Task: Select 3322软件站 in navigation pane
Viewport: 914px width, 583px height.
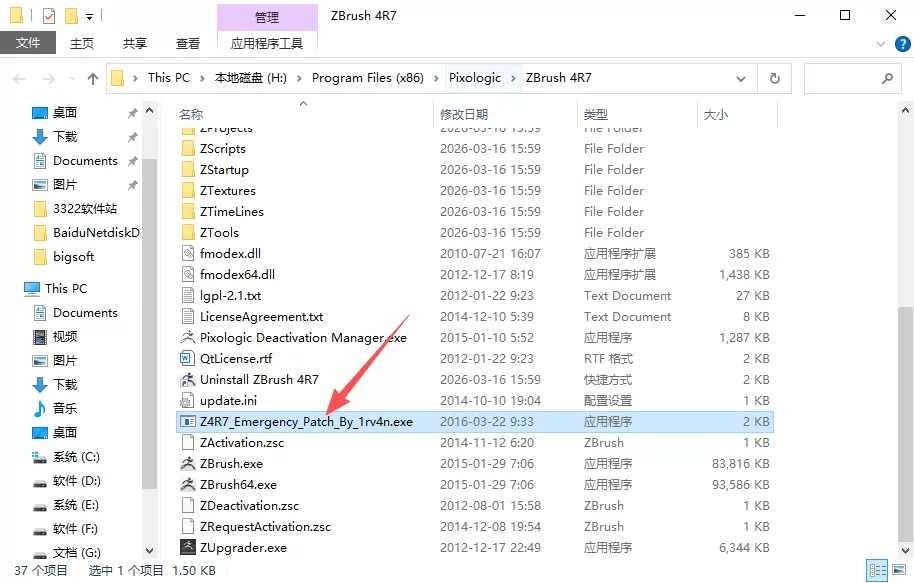Action: click(x=85, y=209)
